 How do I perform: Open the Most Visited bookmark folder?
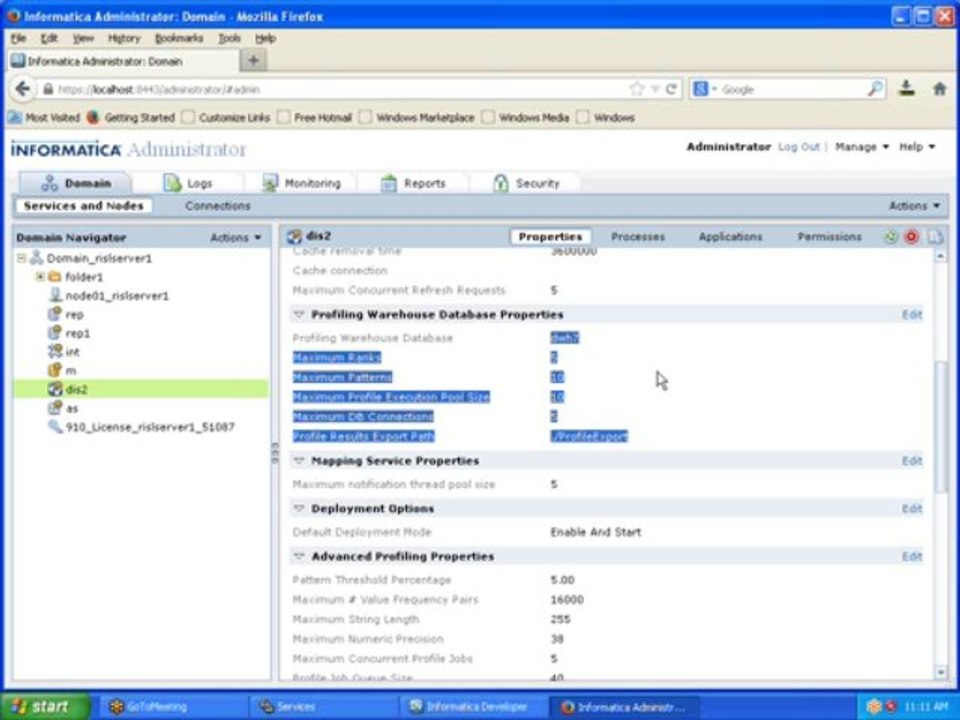coord(45,117)
